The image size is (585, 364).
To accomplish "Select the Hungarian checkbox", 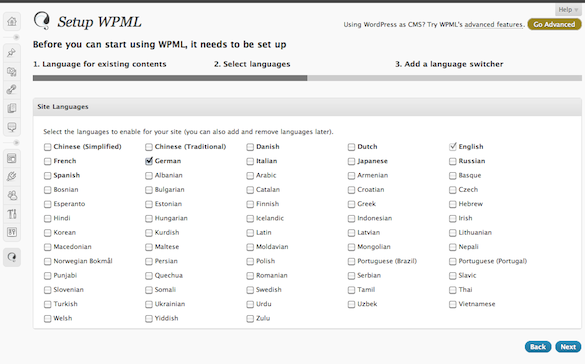I will (149, 219).
